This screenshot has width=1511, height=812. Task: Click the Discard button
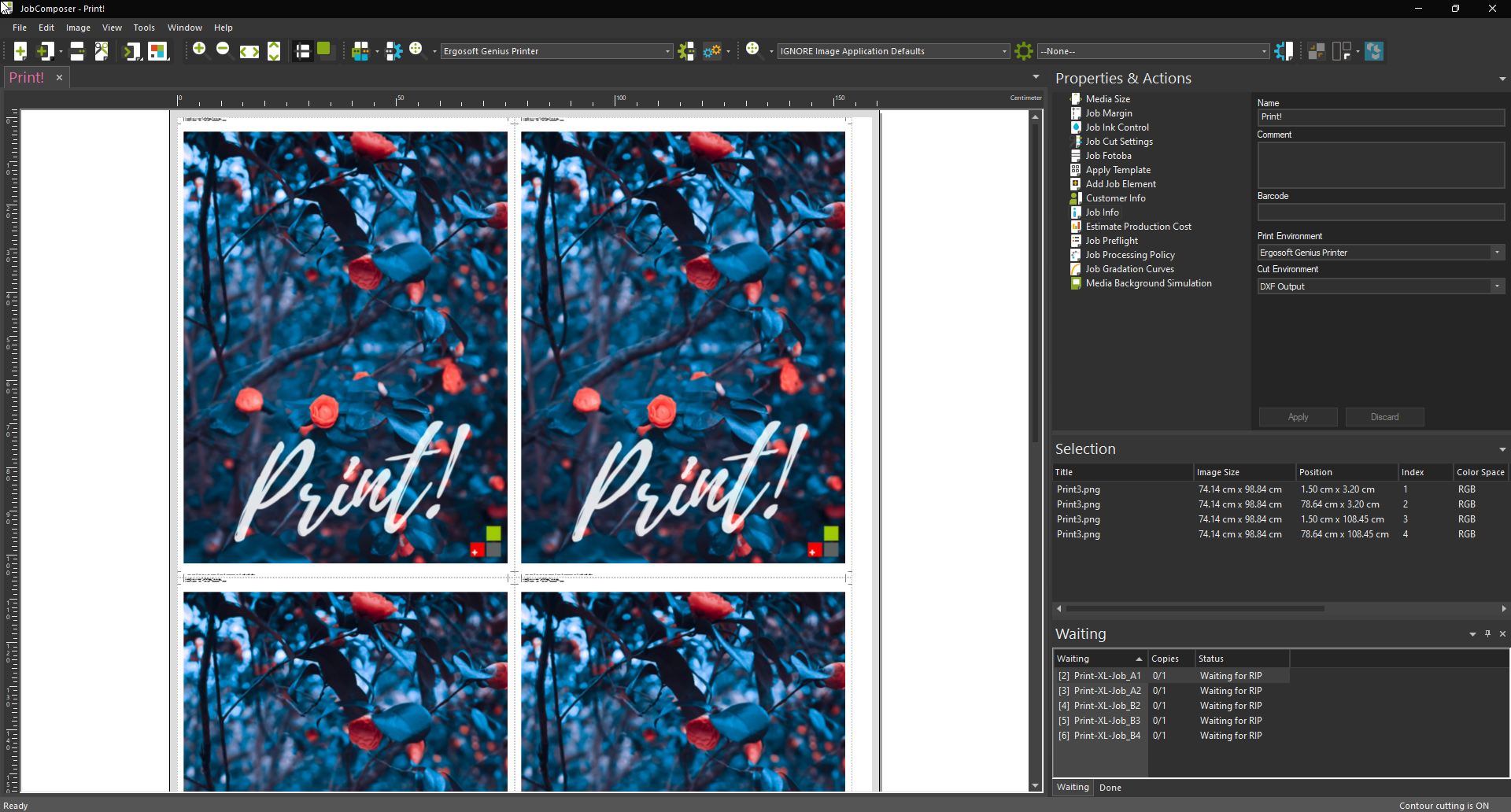click(1384, 417)
